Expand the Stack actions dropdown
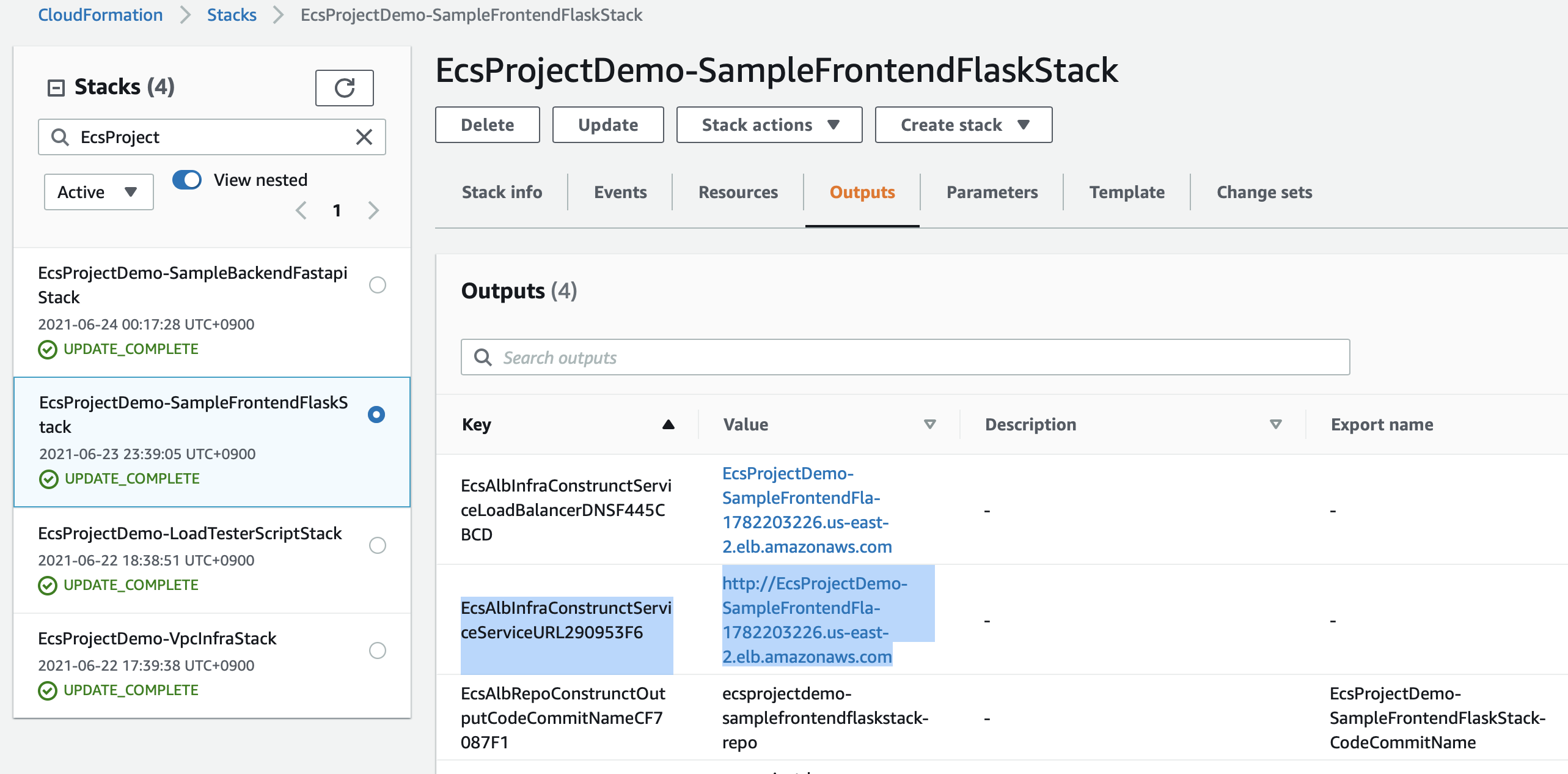 coord(769,125)
